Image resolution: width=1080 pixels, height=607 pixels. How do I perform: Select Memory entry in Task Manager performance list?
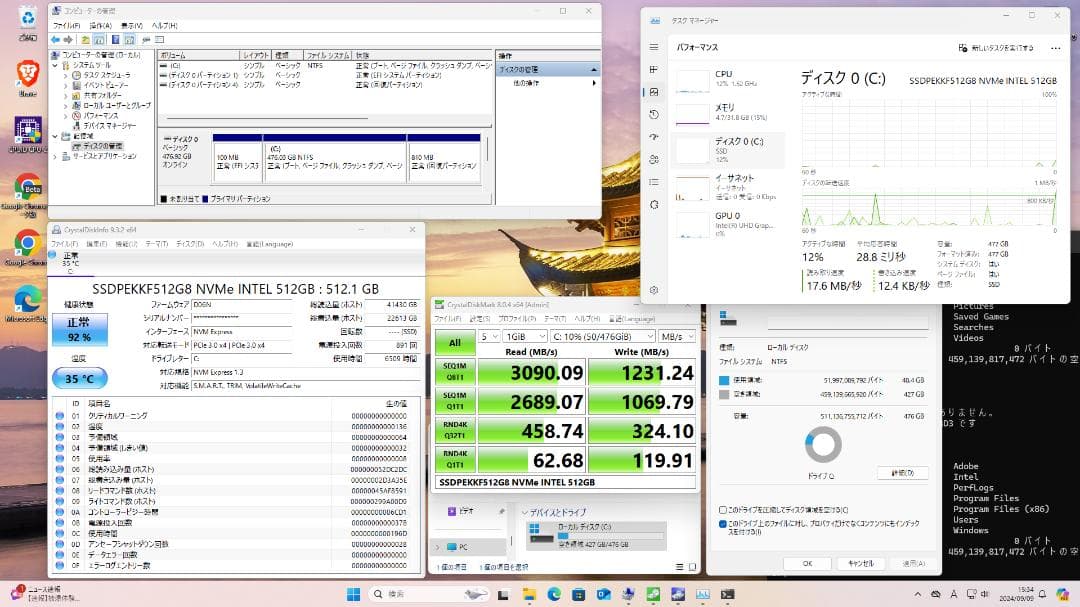click(x=727, y=112)
